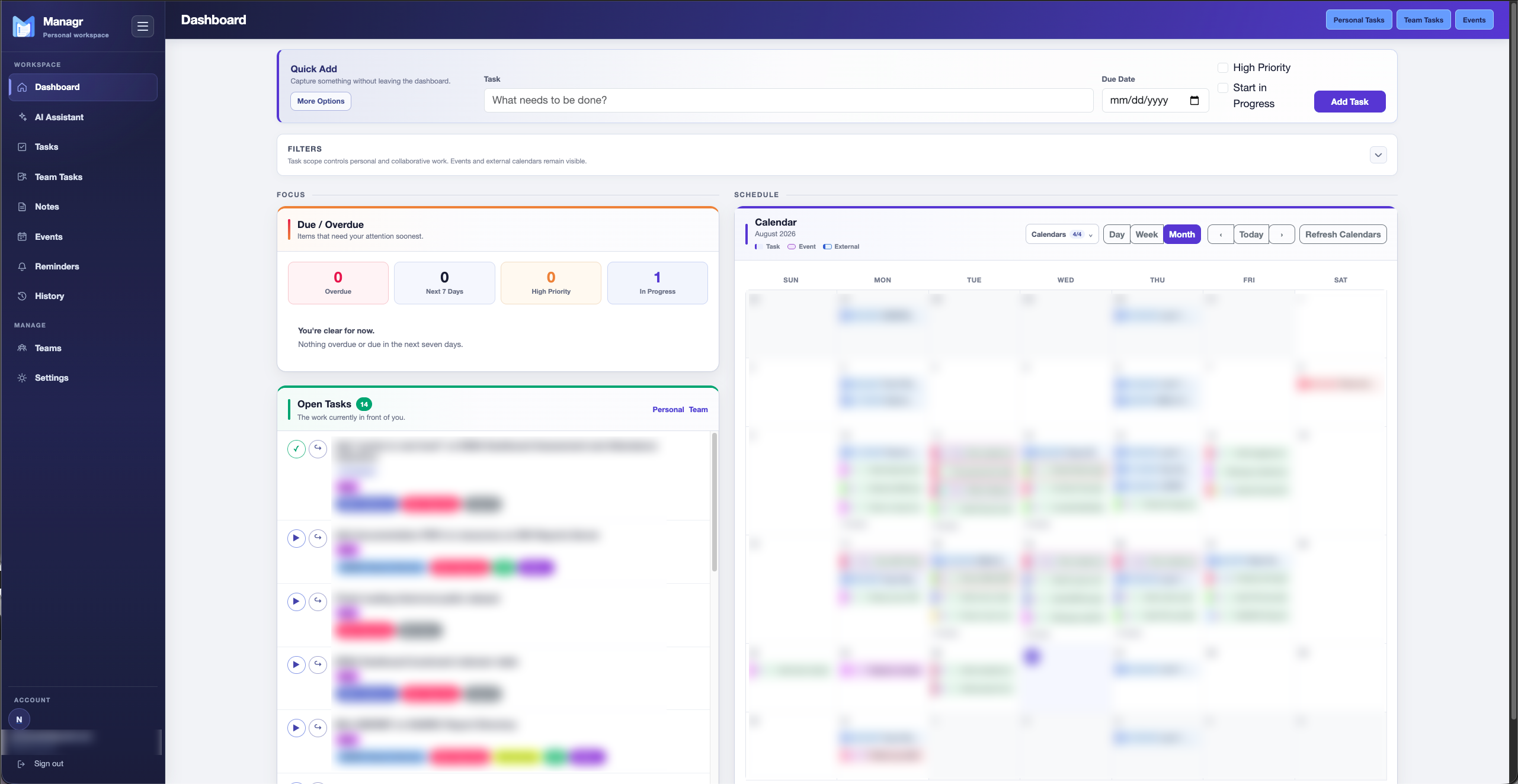Click the green checkmark on first open task
1518x784 pixels.
(x=296, y=449)
